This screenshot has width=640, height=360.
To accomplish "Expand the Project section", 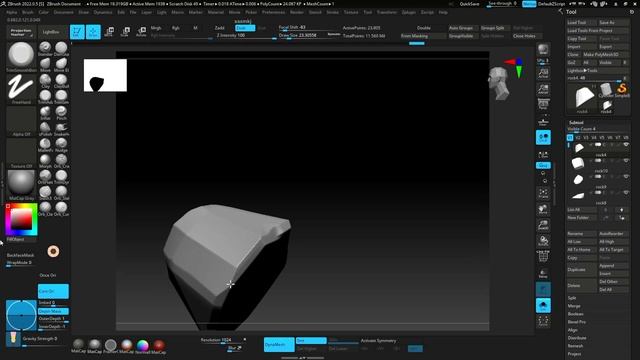I will tap(574, 354).
